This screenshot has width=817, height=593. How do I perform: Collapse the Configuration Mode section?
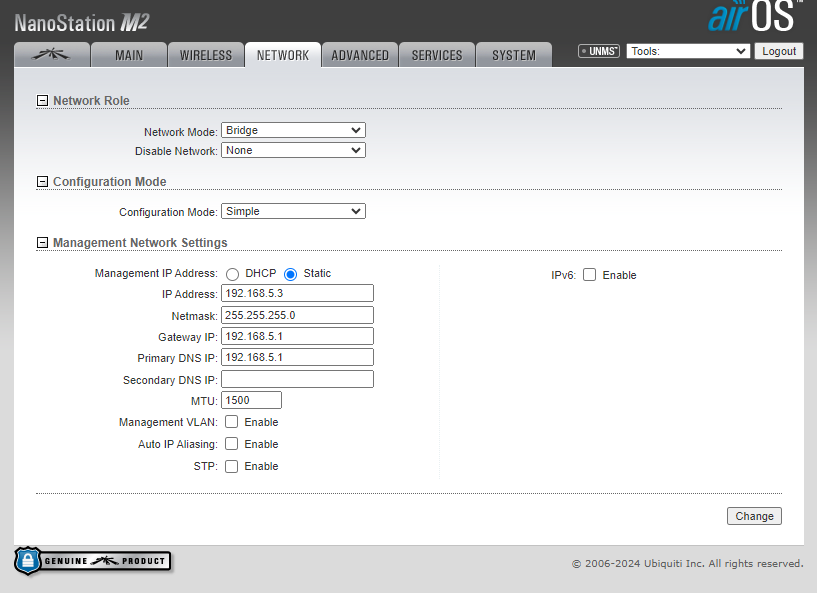coord(42,182)
